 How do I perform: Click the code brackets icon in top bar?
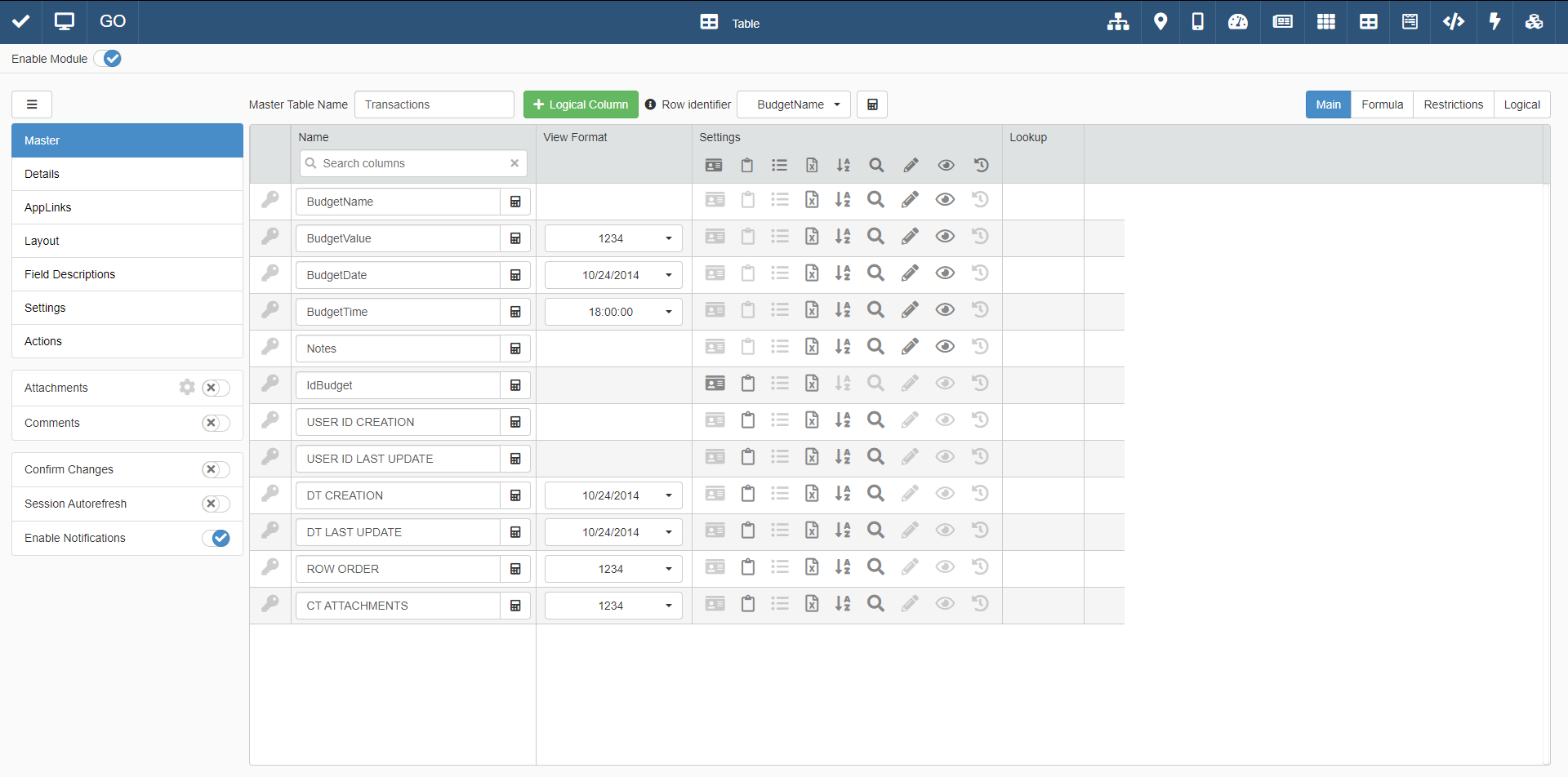[1453, 22]
